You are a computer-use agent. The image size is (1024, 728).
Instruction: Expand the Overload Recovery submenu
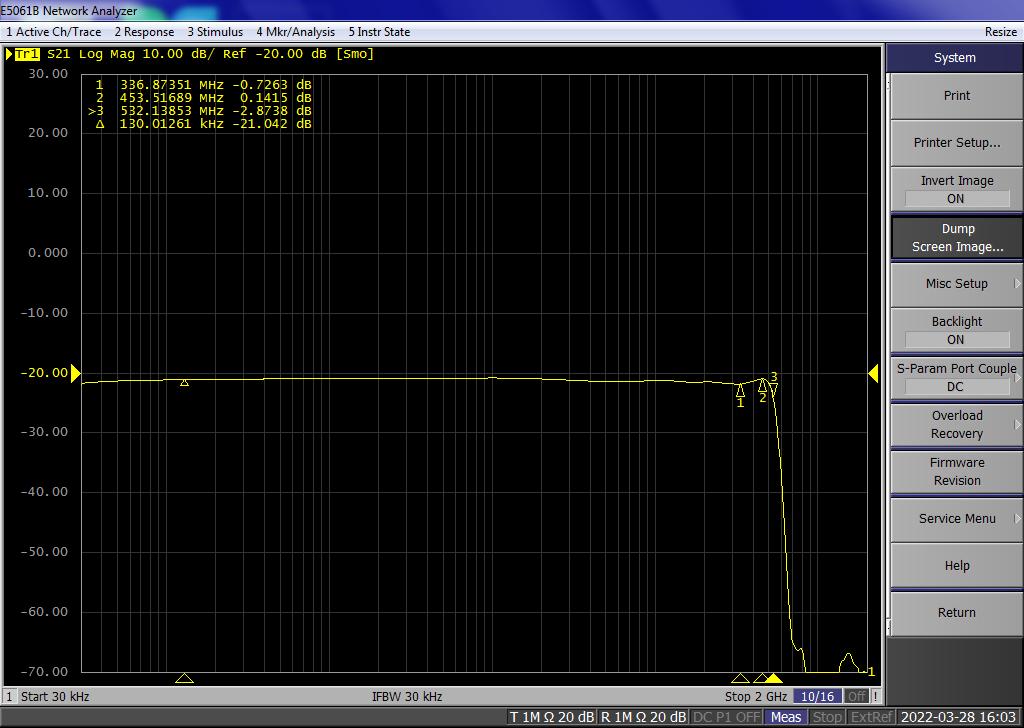pyautogui.click(x=956, y=425)
